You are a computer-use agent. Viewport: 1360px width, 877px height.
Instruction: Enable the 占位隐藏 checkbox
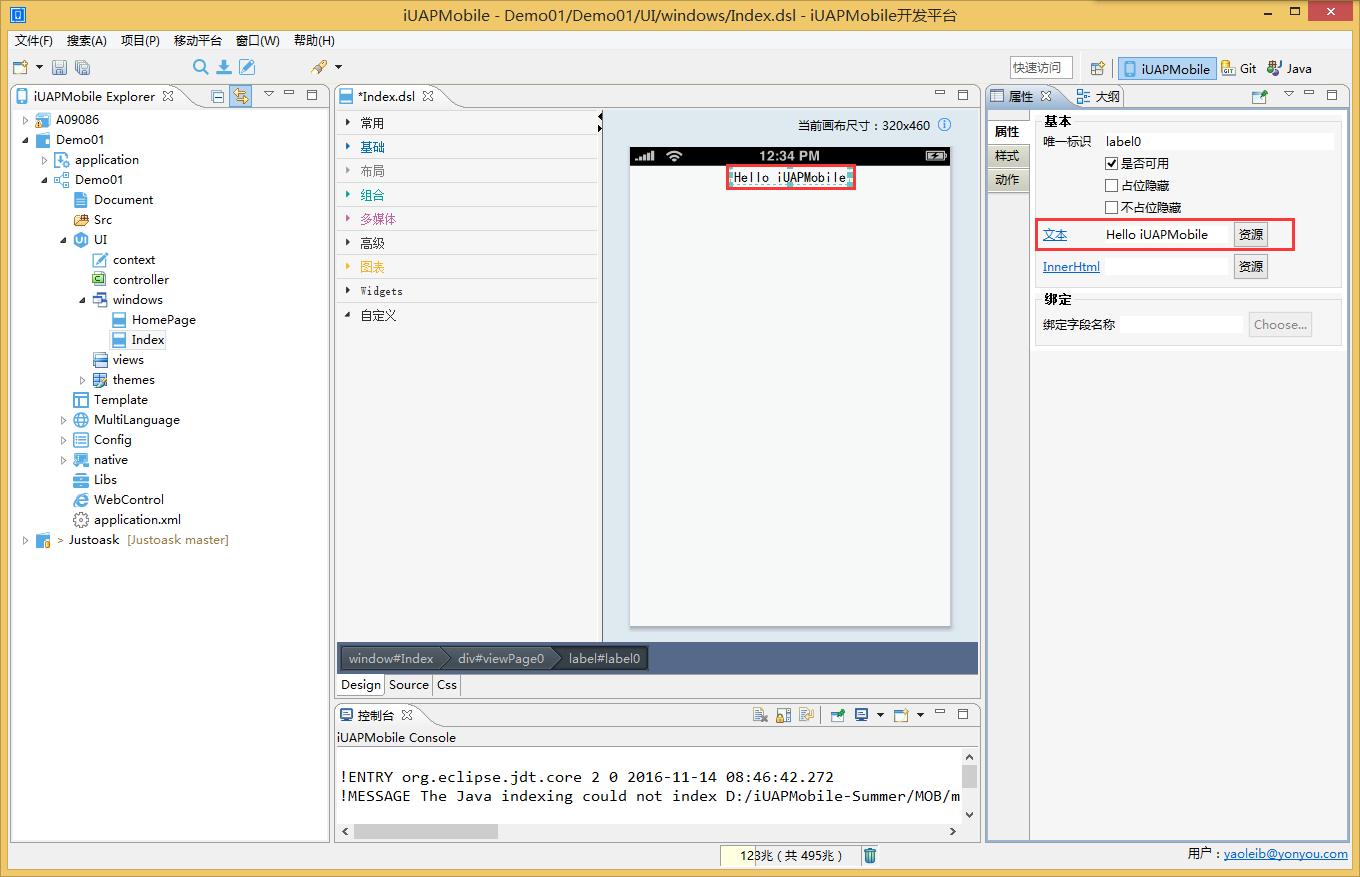(x=1111, y=185)
